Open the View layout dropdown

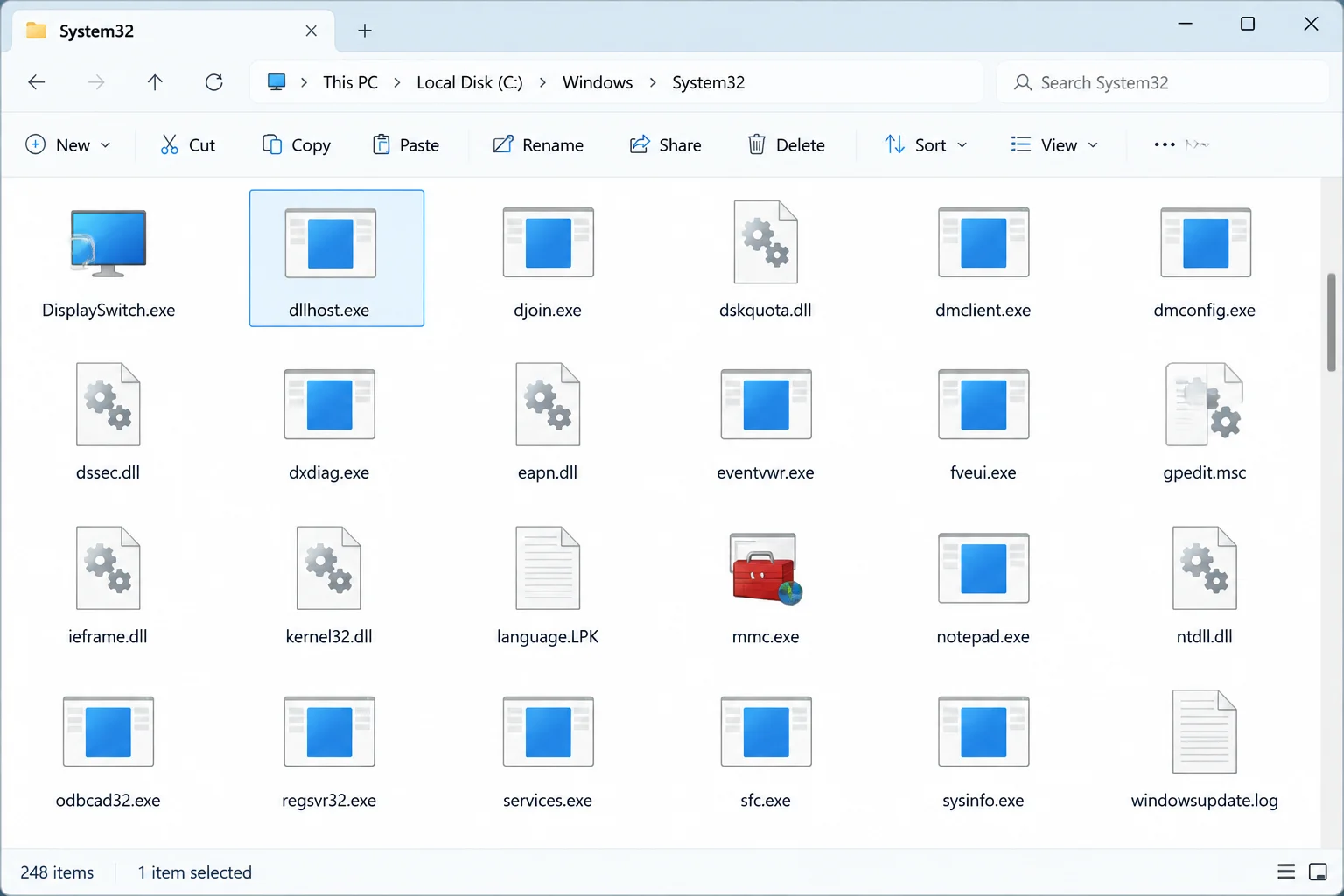coord(1053,144)
